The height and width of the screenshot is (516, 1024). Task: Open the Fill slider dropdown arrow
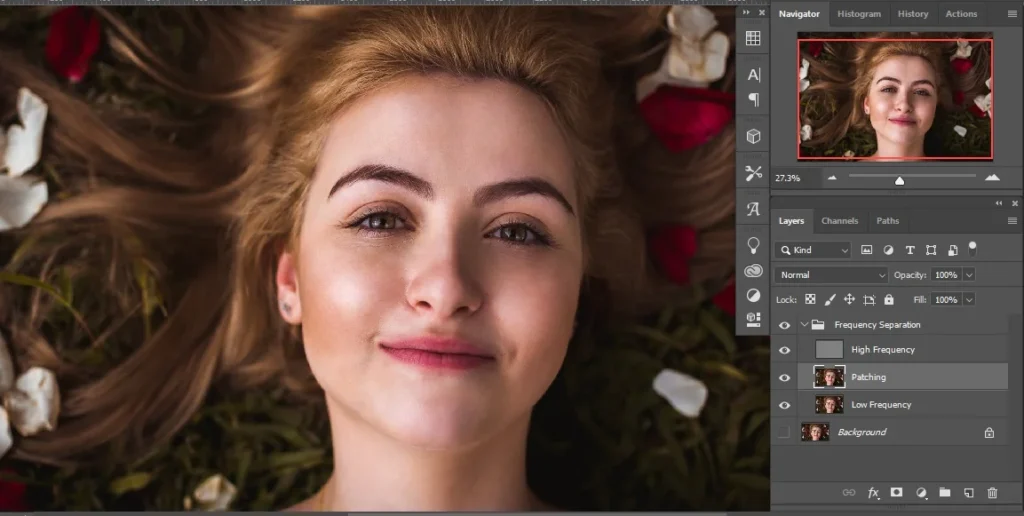coord(969,300)
